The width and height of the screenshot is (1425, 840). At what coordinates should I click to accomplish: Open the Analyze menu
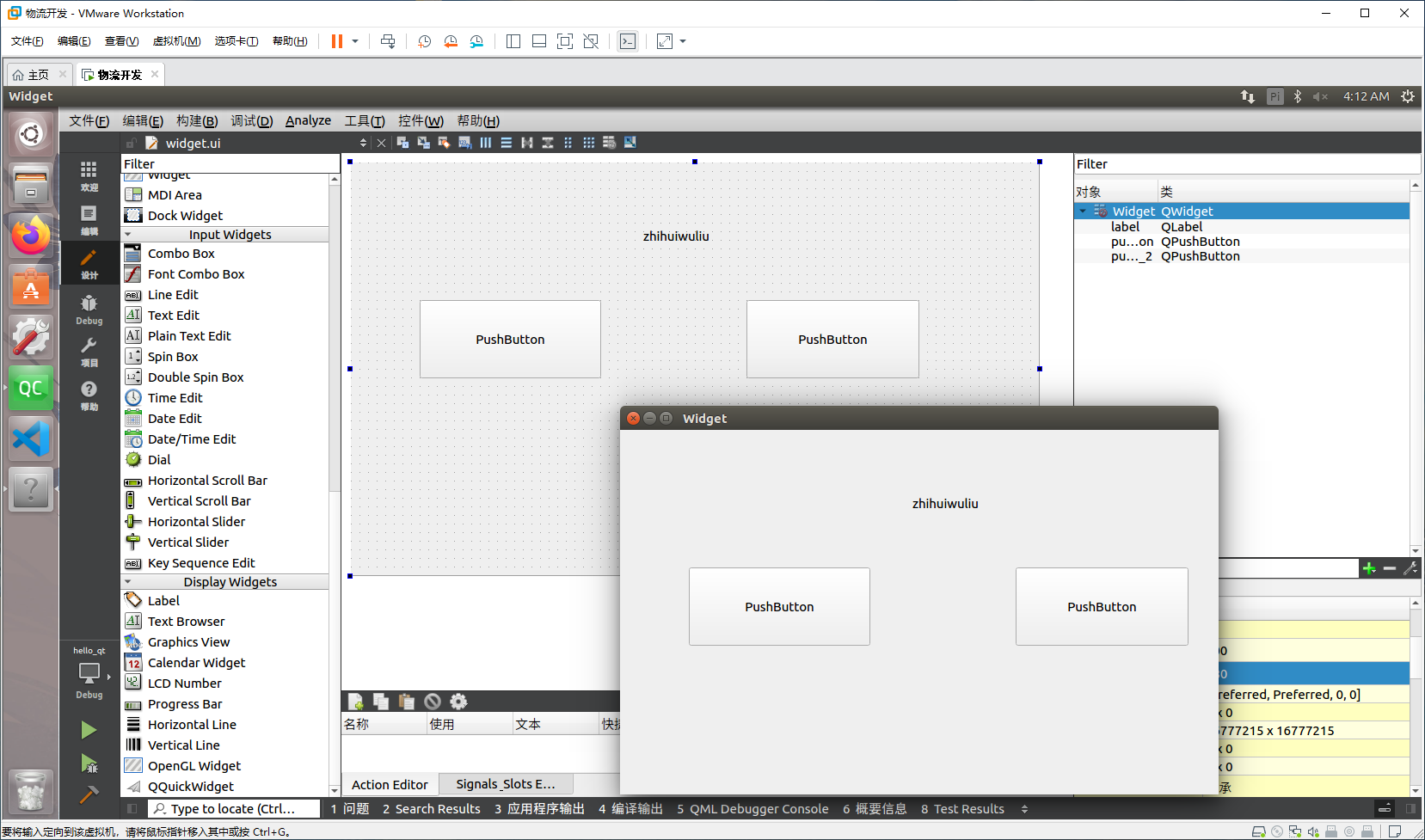(308, 120)
